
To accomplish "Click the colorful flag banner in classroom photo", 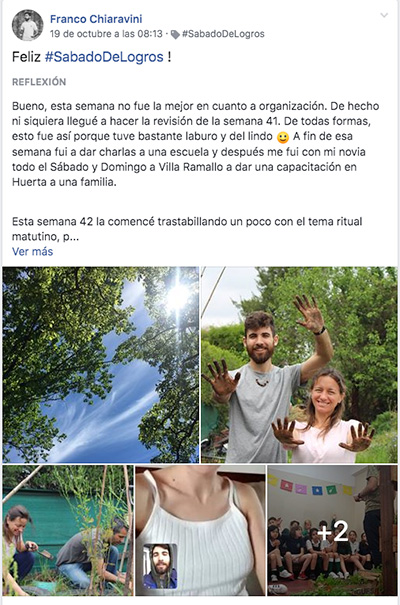I will 310,486.
